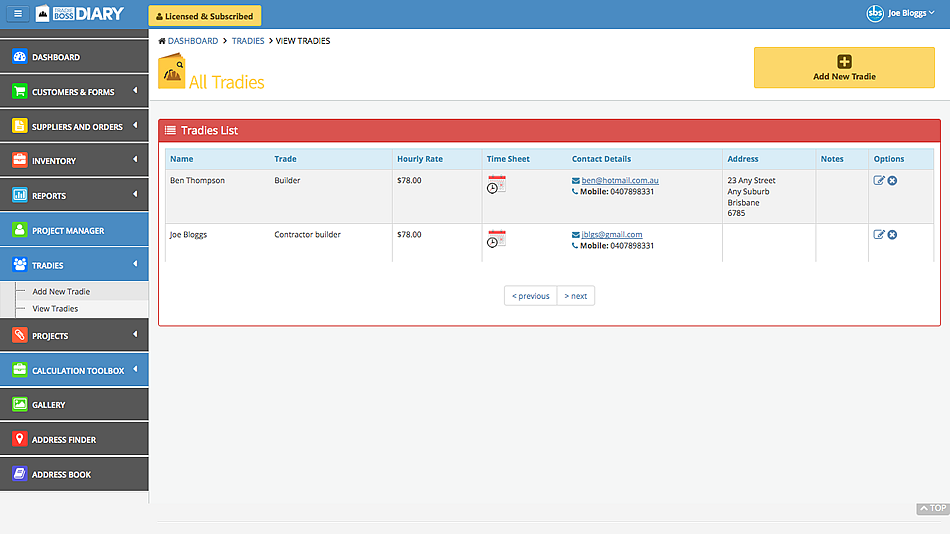Open the Joe Bloggs user dropdown
Image resolution: width=950 pixels, height=534 pixels.
pos(901,14)
